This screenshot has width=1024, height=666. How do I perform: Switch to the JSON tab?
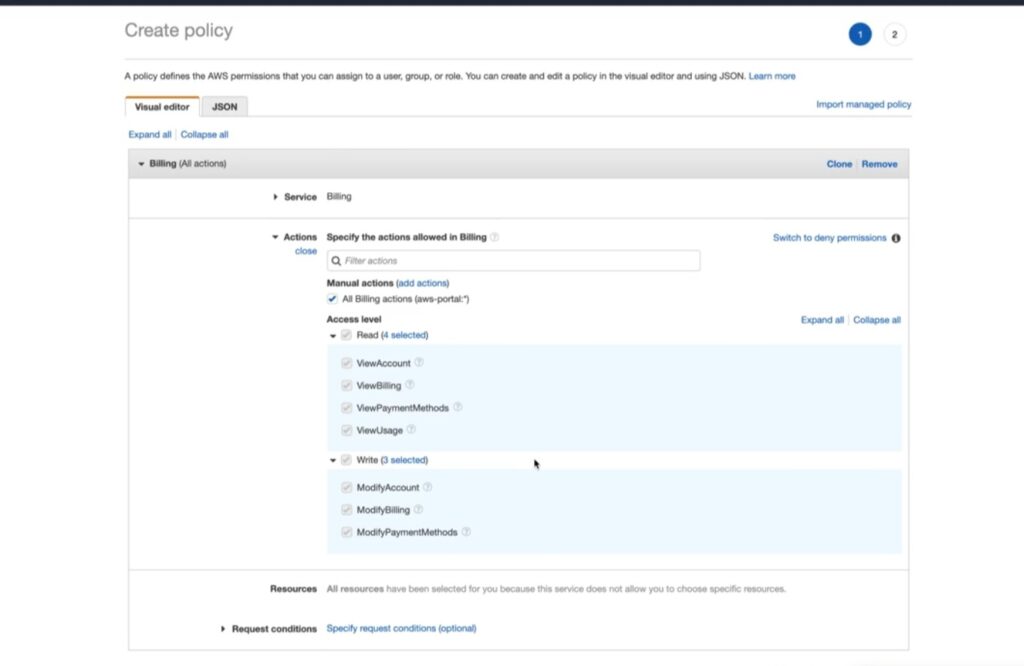pyautogui.click(x=225, y=106)
